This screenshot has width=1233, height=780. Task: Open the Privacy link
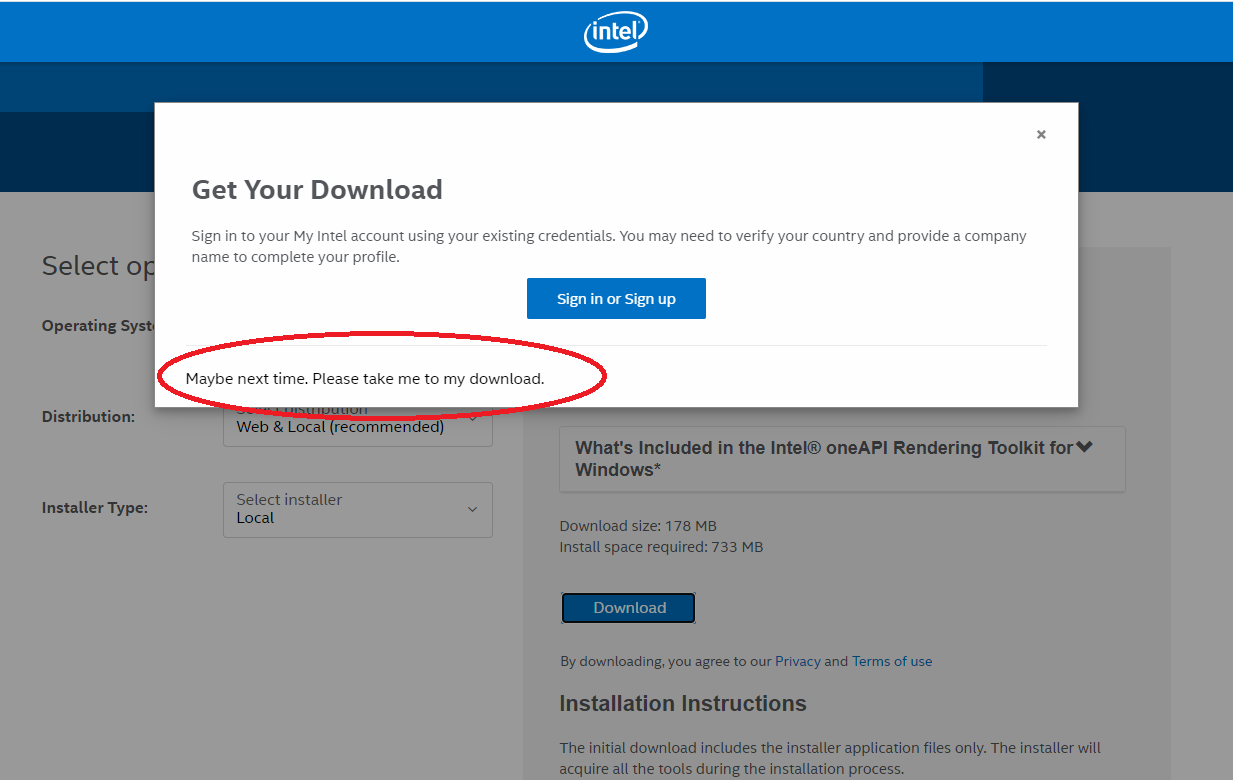click(798, 661)
